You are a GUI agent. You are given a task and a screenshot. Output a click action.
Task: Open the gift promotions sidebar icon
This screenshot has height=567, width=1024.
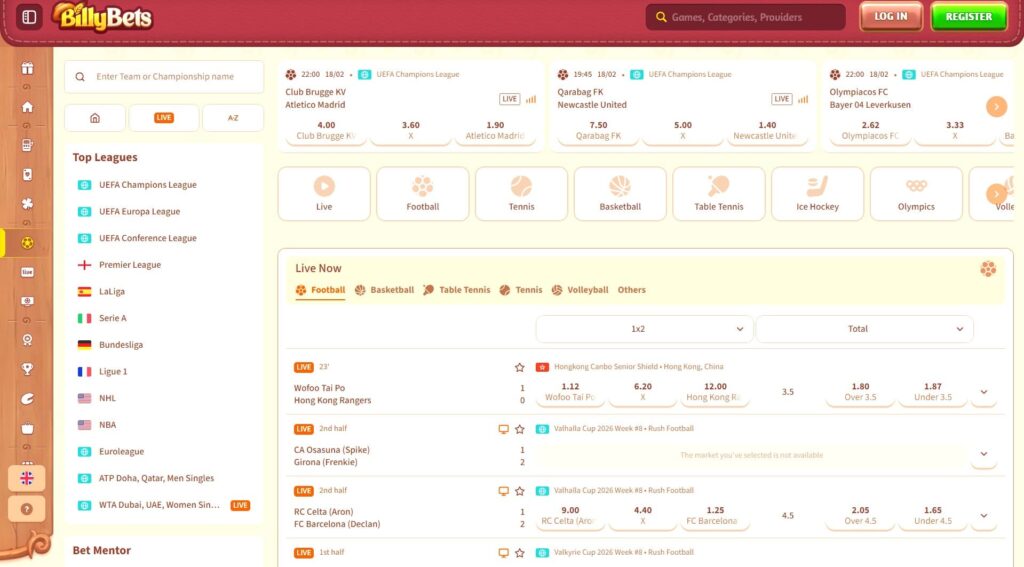(x=27, y=69)
